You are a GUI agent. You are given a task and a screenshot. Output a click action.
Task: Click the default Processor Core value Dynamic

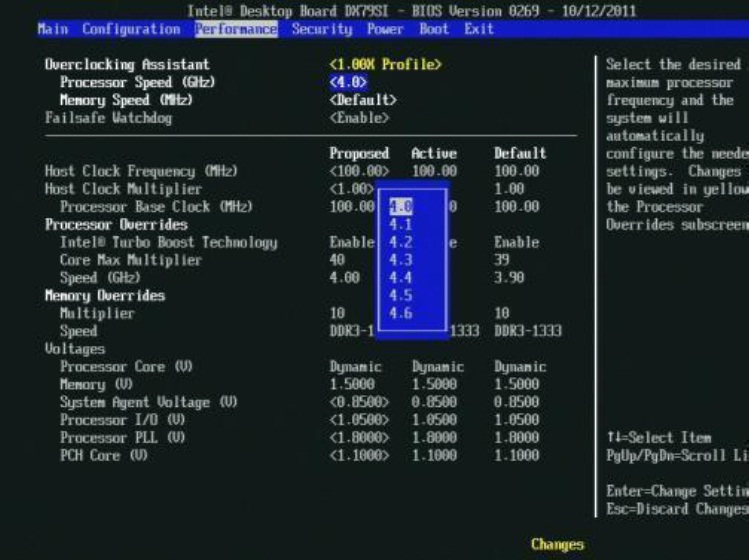coord(520,366)
